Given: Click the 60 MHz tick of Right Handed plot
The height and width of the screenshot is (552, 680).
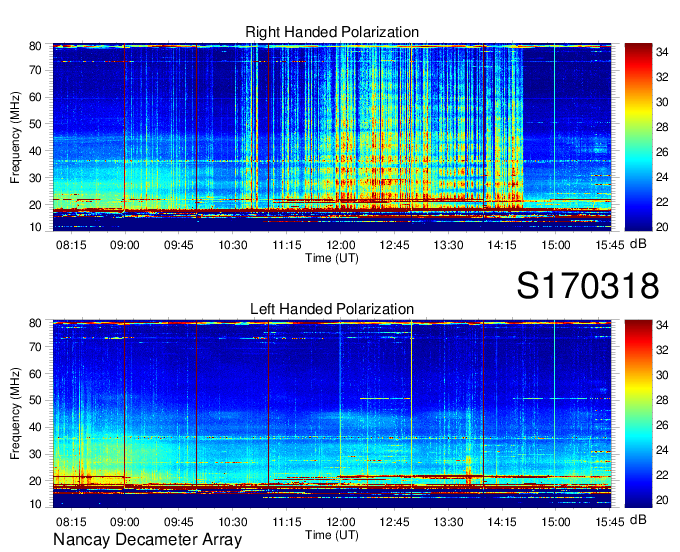Looking at the screenshot, I should pos(35,97).
